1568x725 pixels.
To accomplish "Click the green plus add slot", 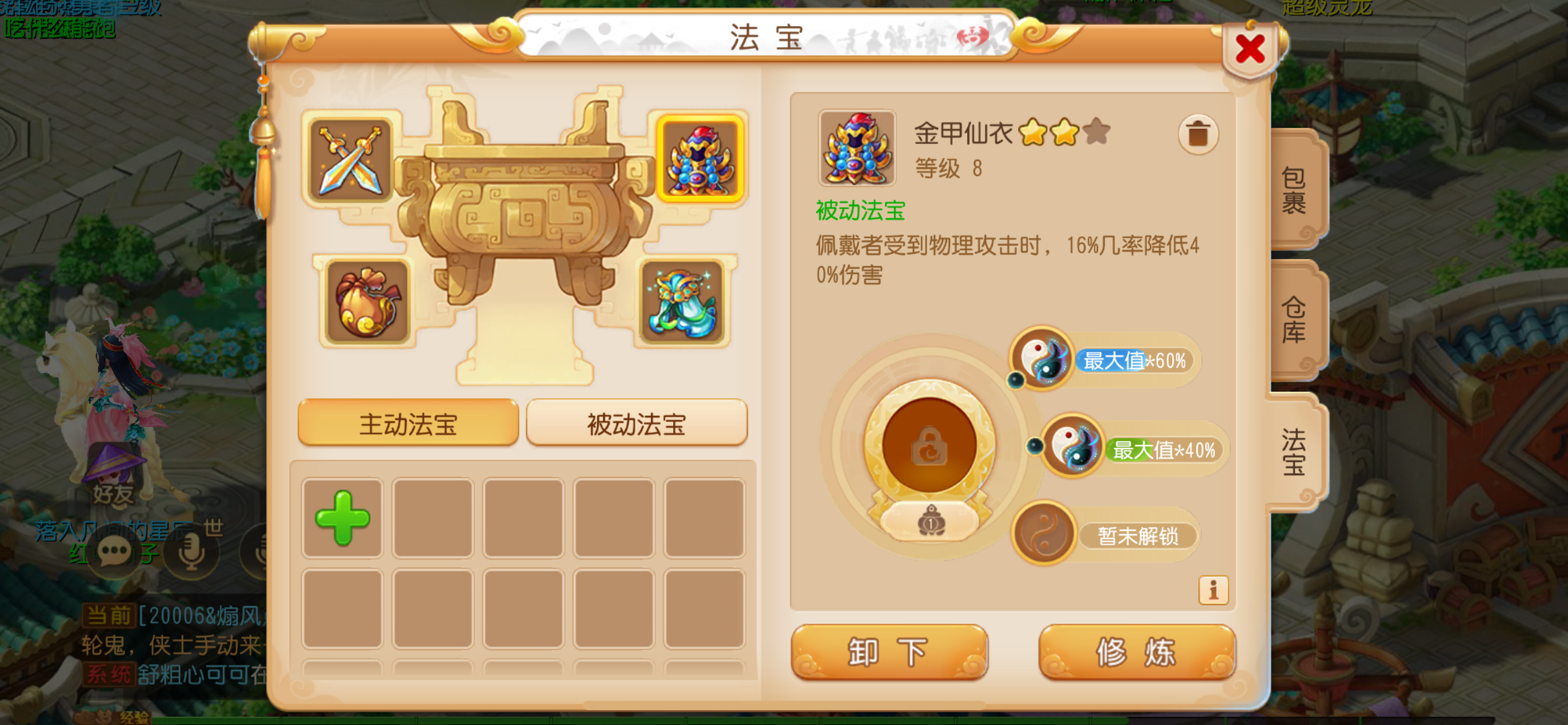I will (342, 518).
